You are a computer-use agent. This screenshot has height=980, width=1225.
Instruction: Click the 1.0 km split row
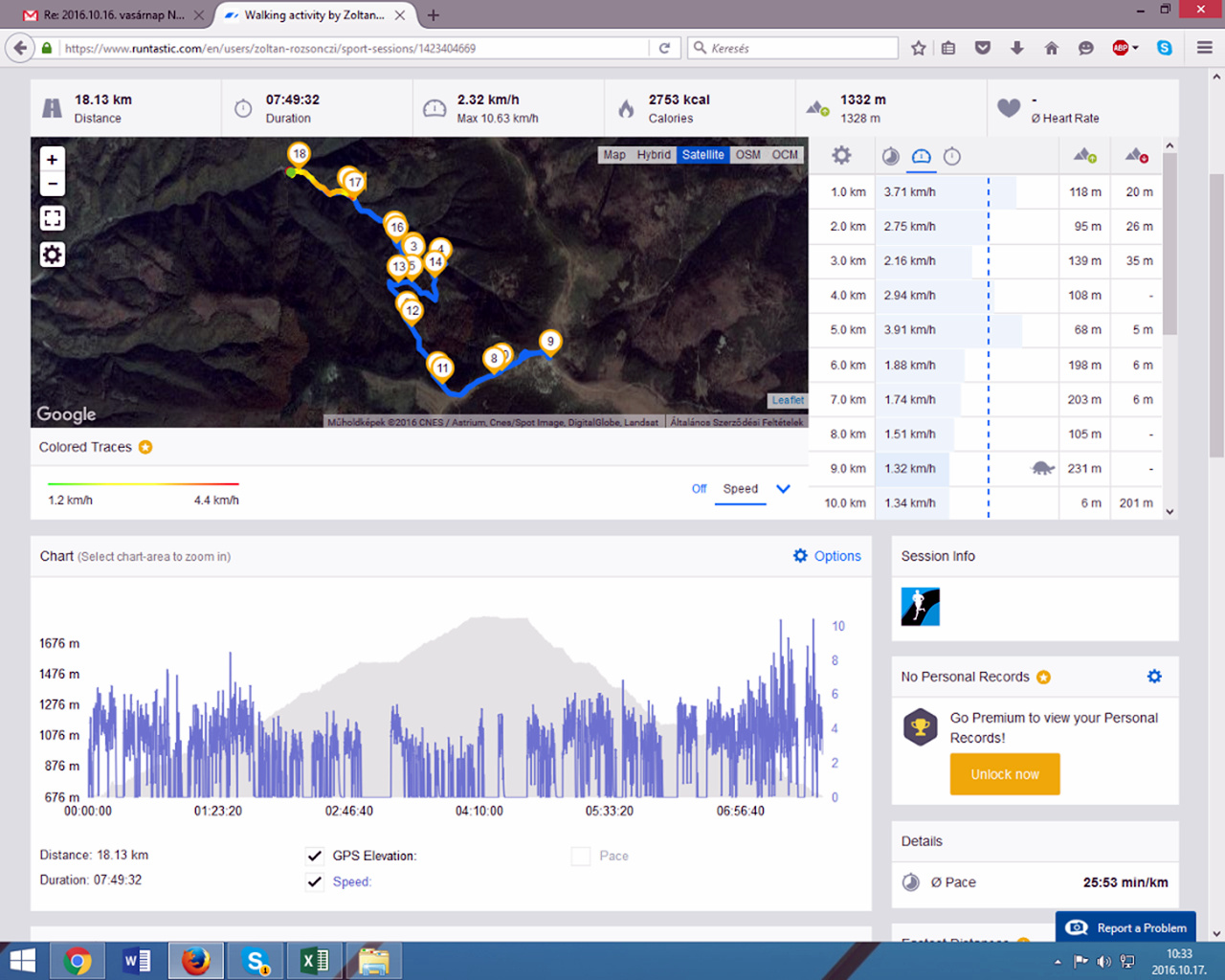[986, 191]
